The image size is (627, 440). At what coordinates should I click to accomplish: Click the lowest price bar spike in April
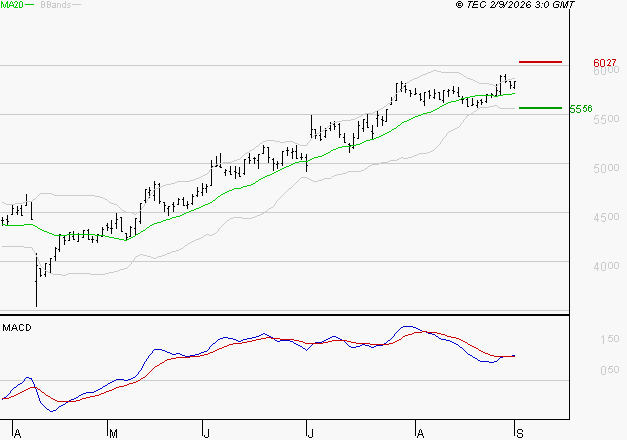tap(36, 280)
